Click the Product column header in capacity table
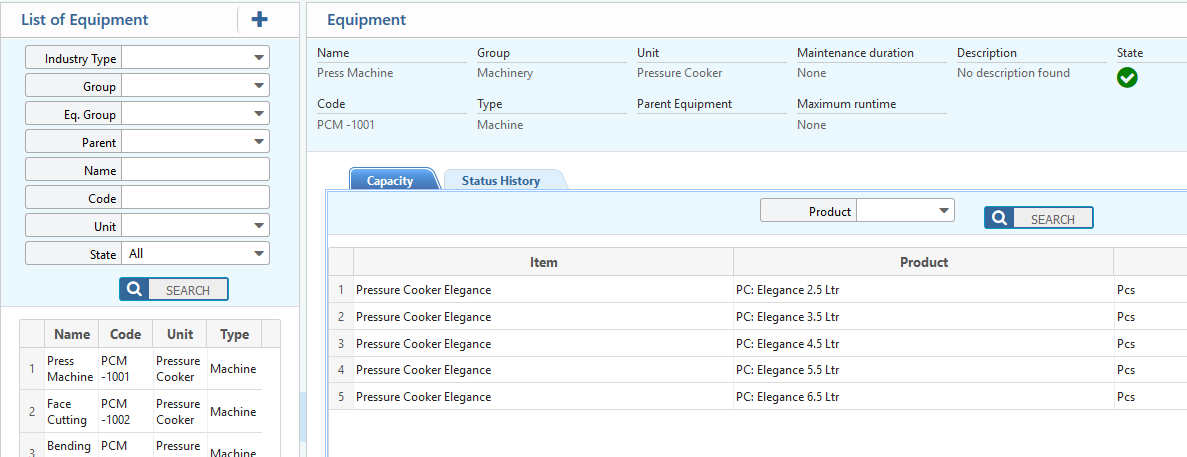The image size is (1187, 457). [924, 262]
